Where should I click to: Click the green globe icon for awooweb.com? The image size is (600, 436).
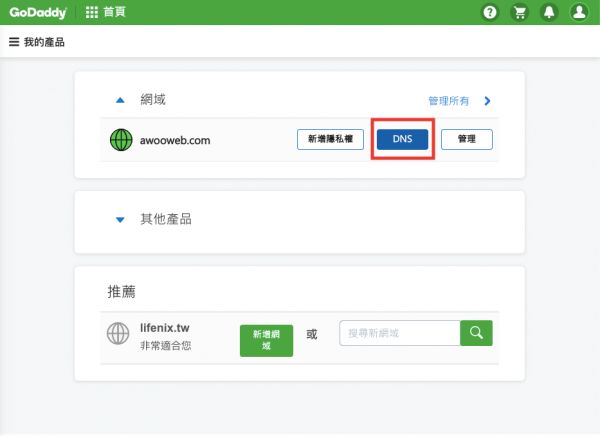[121, 140]
